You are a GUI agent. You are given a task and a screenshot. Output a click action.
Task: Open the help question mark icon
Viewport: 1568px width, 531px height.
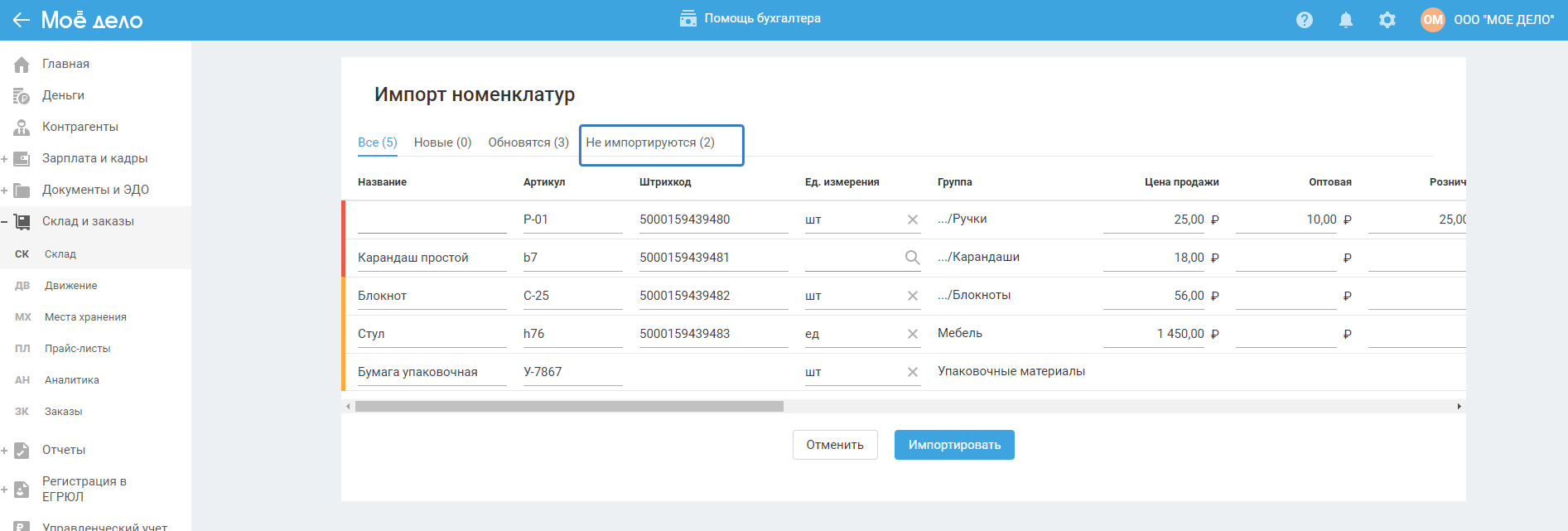pyautogui.click(x=1305, y=20)
